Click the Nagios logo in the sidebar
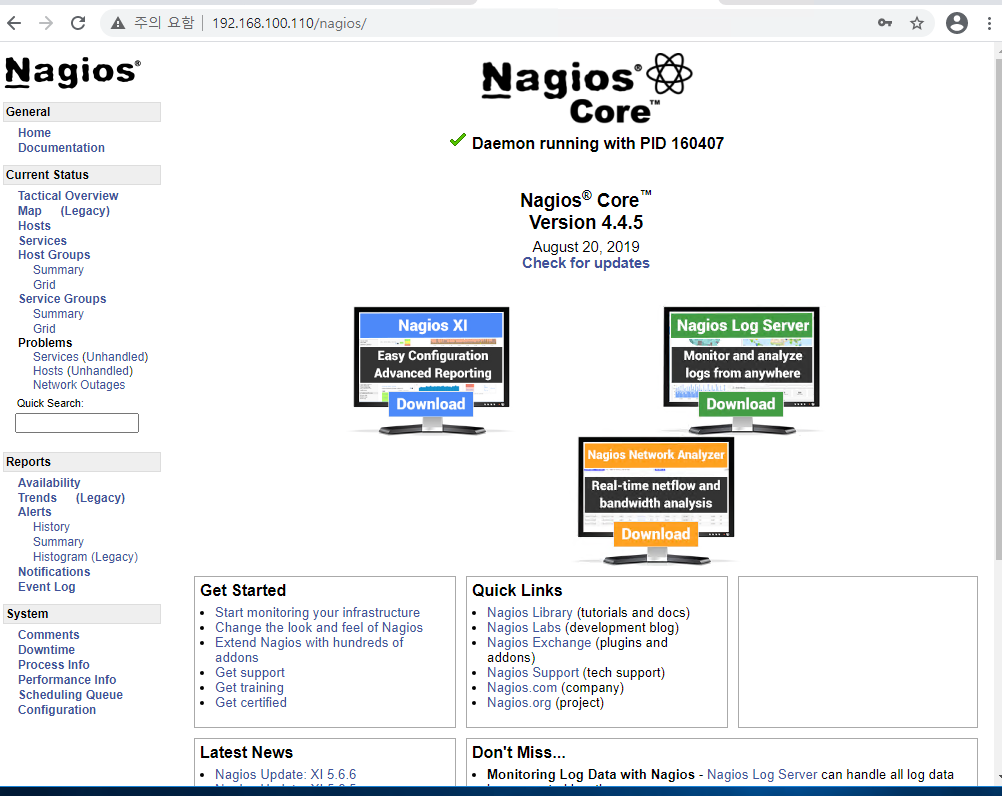This screenshot has width=1002, height=796. [73, 72]
